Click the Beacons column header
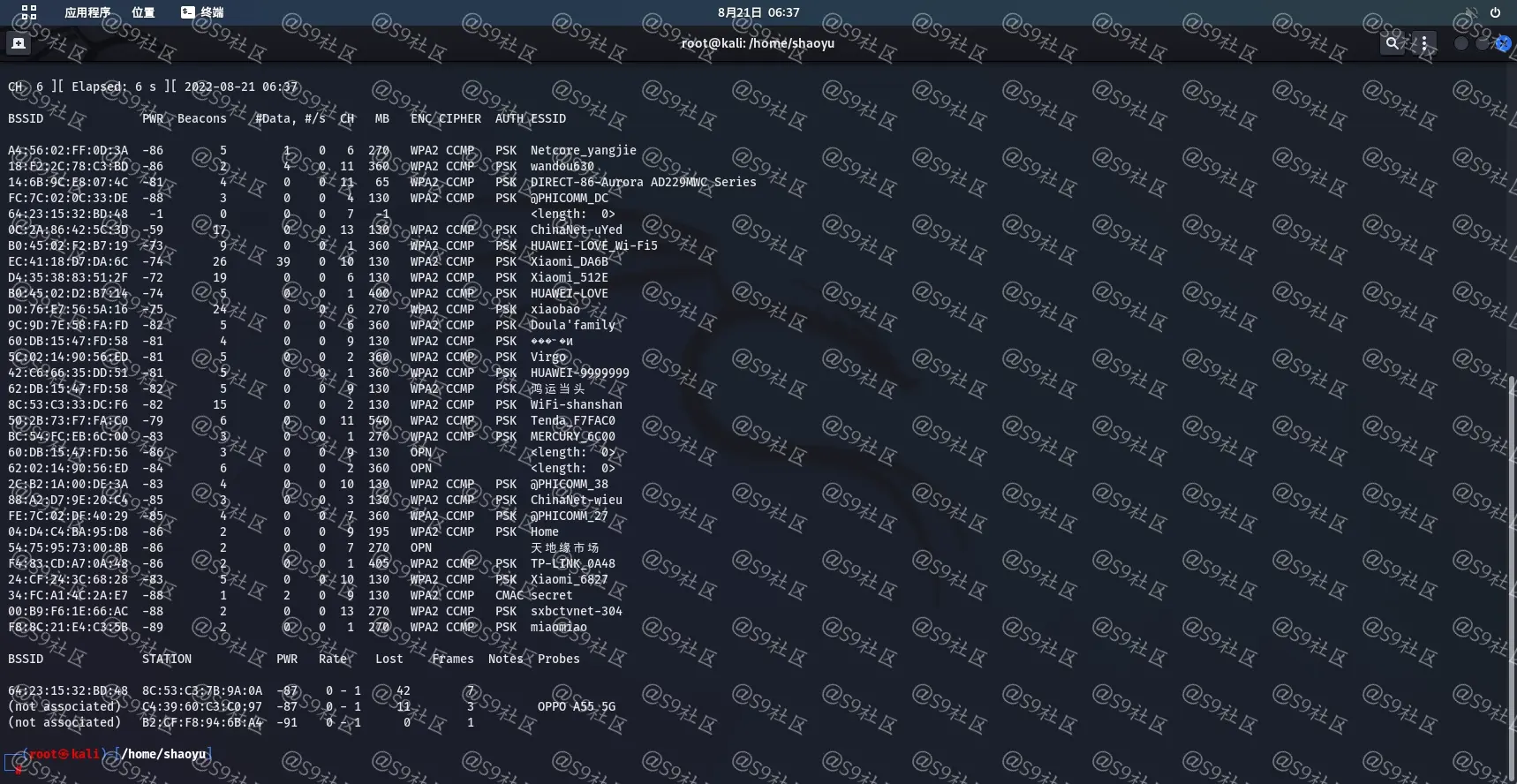This screenshot has height=784, width=1517. pos(201,118)
